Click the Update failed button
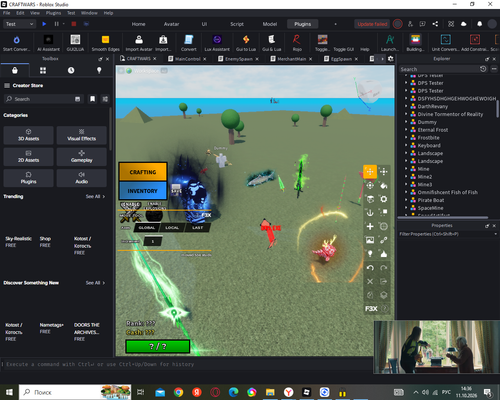The height and width of the screenshot is (400, 500). coord(372,24)
